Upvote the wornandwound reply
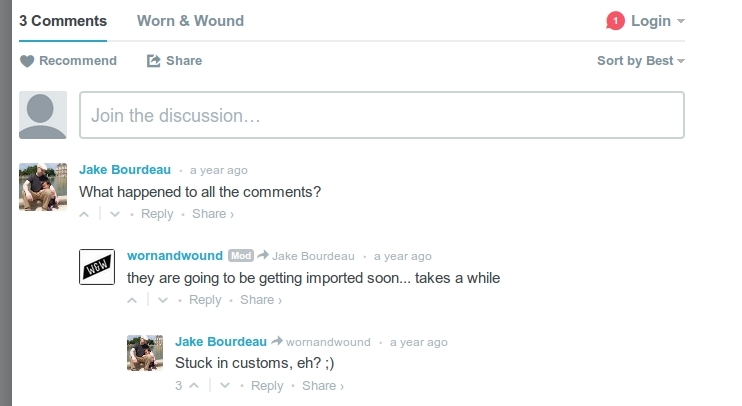Viewport: 742px width, 406px height. (133, 300)
